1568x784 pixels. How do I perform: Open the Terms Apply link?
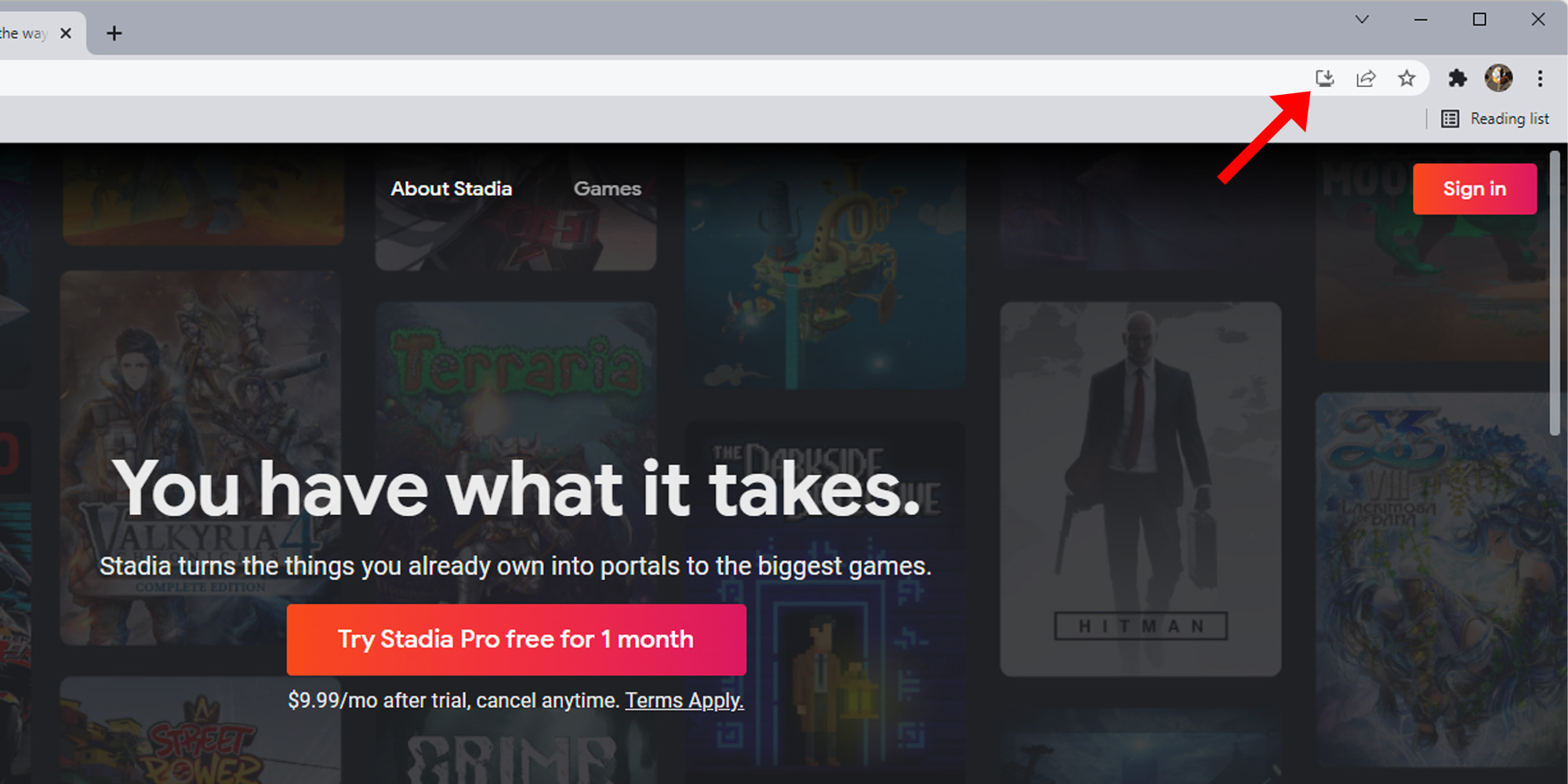point(684,700)
